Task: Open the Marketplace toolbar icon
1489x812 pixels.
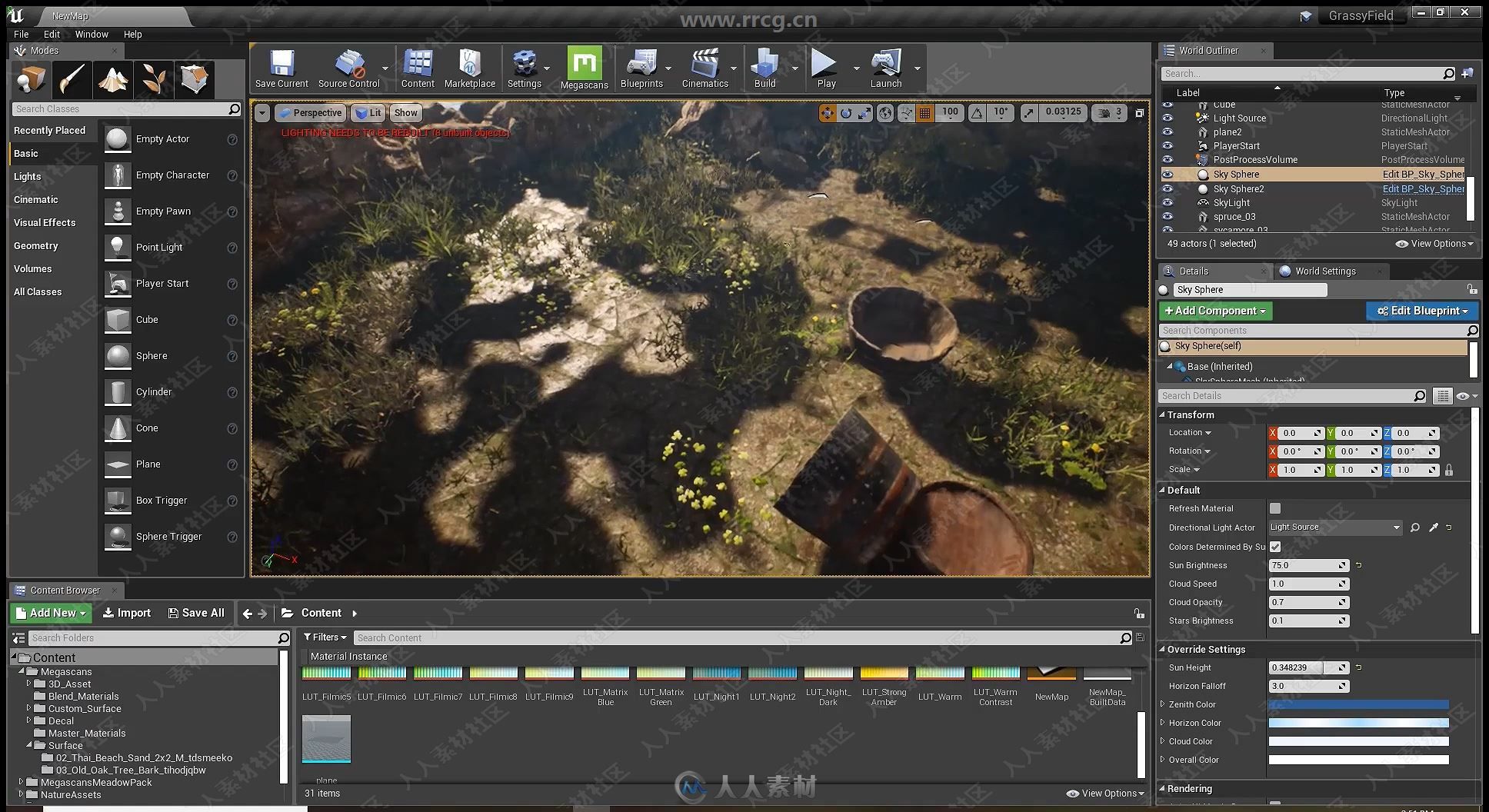Action: click(x=470, y=68)
